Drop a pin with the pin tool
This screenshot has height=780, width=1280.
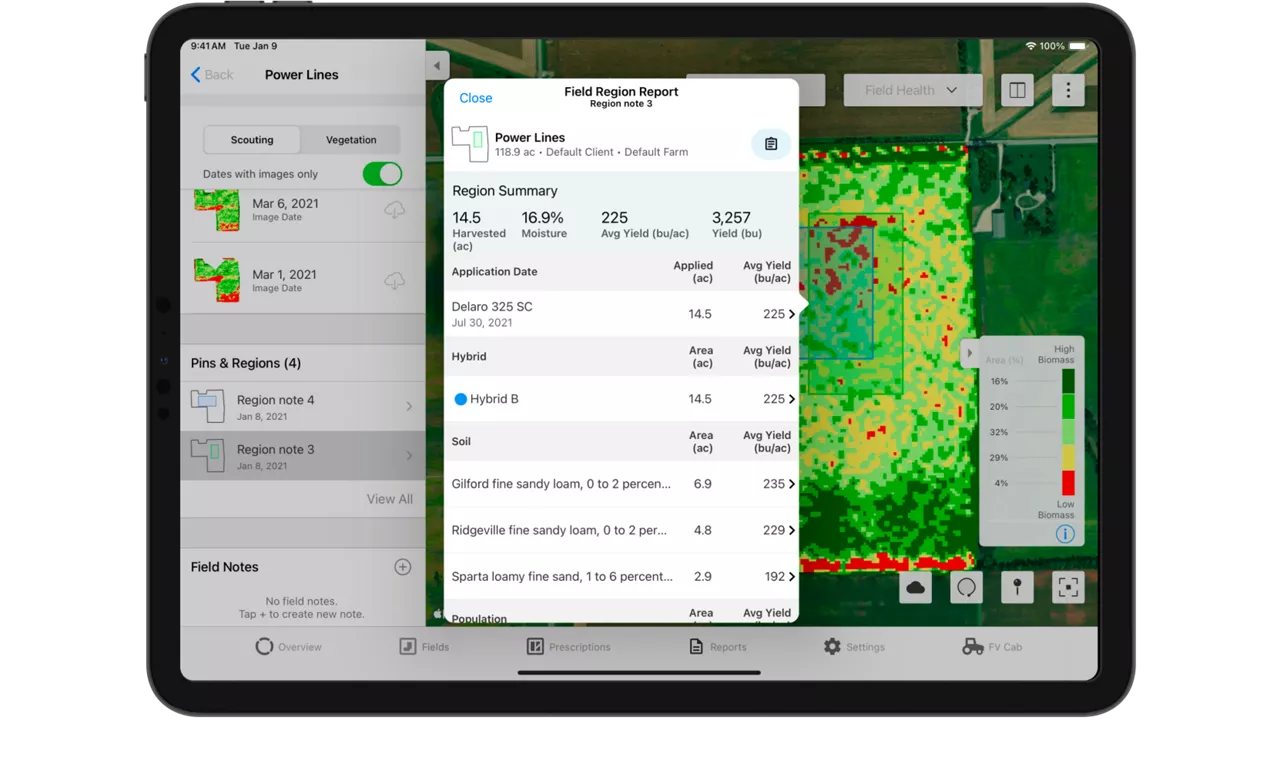(x=1017, y=588)
